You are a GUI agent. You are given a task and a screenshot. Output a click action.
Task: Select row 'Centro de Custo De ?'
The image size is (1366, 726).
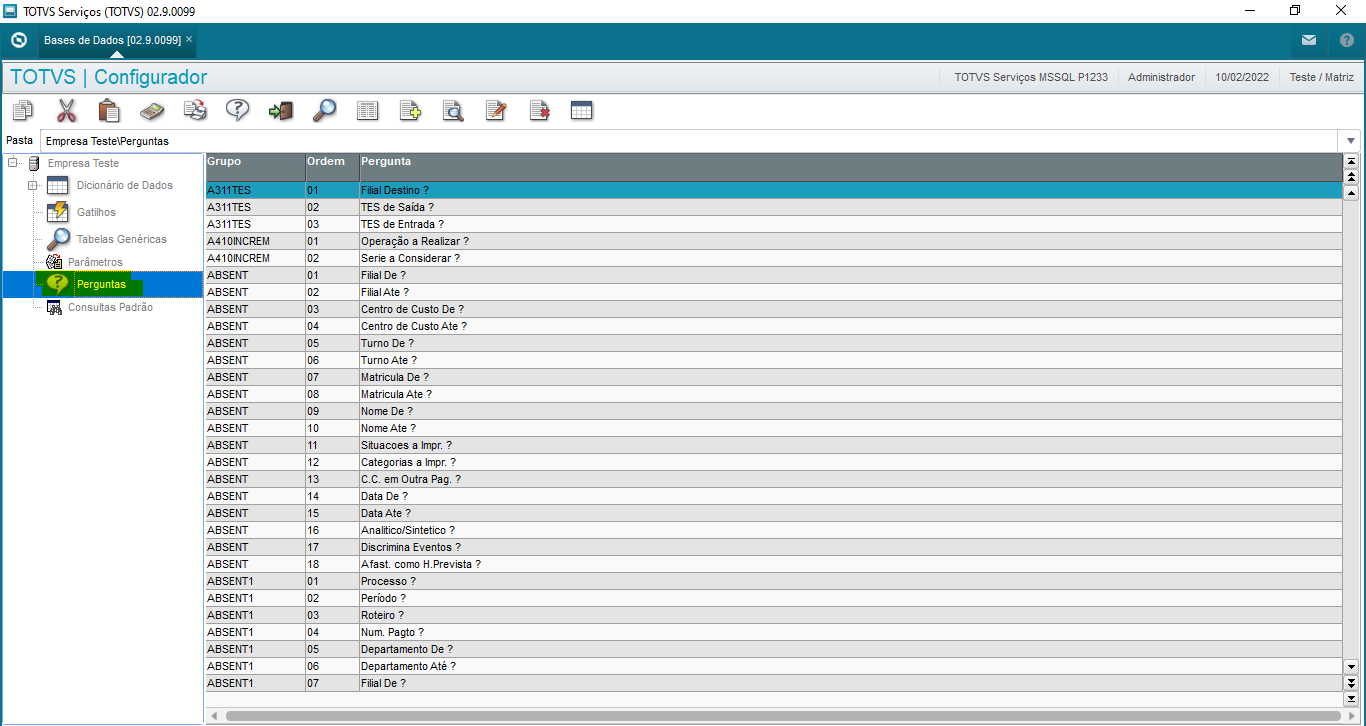point(773,309)
